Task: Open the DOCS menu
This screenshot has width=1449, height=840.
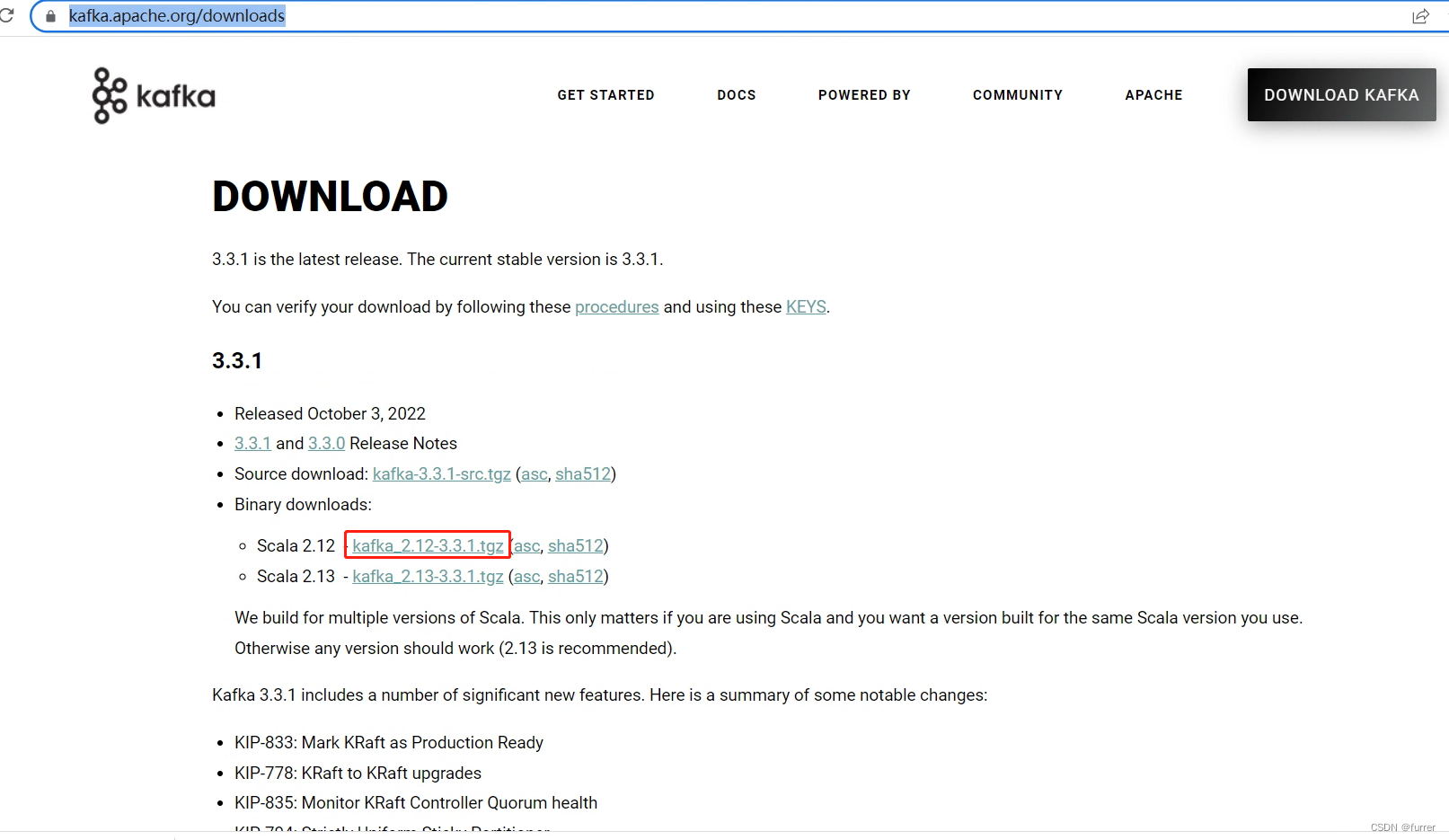Action: pos(737,95)
